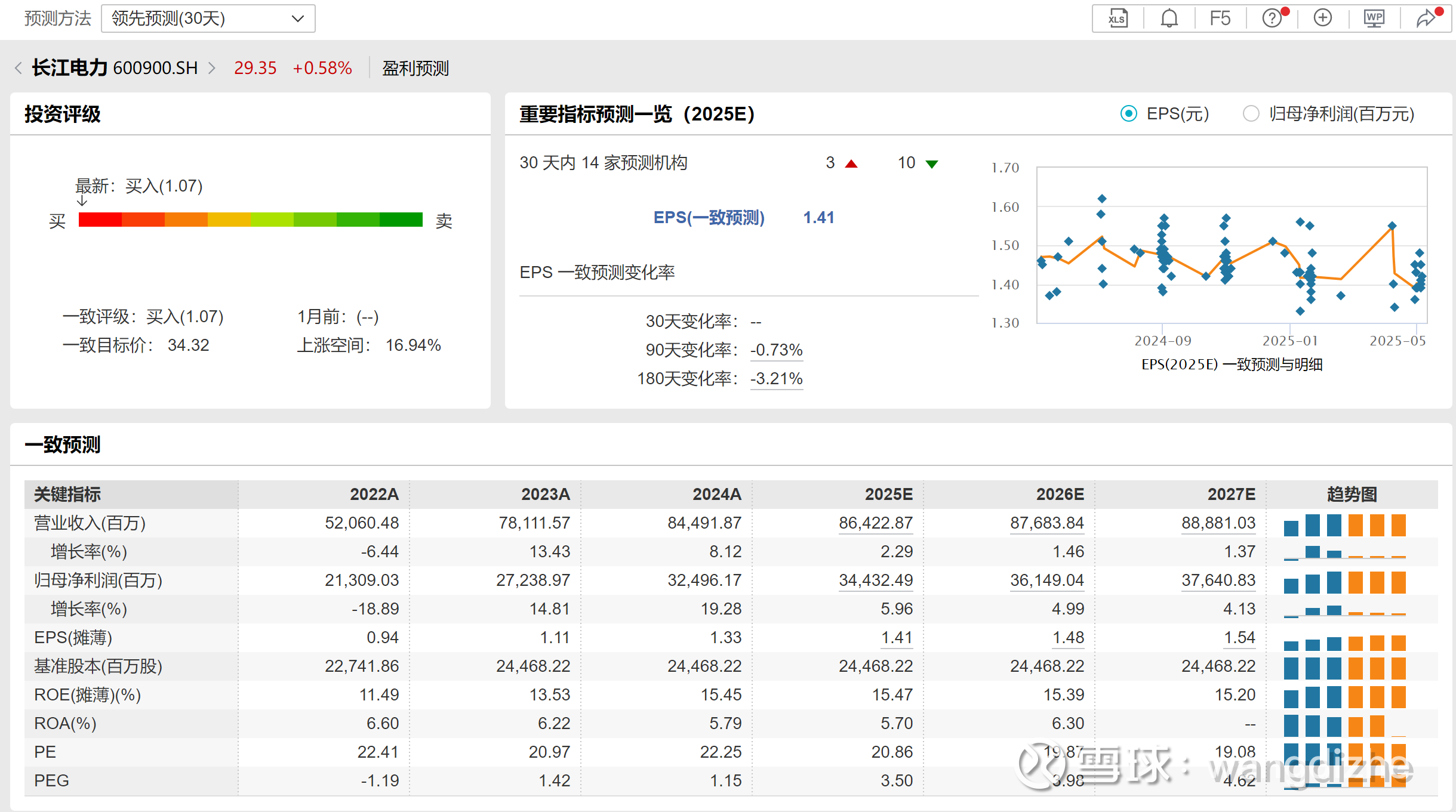1456x812 pixels.
Task: Click the 营业收入(百万) row label
Action: [90, 523]
